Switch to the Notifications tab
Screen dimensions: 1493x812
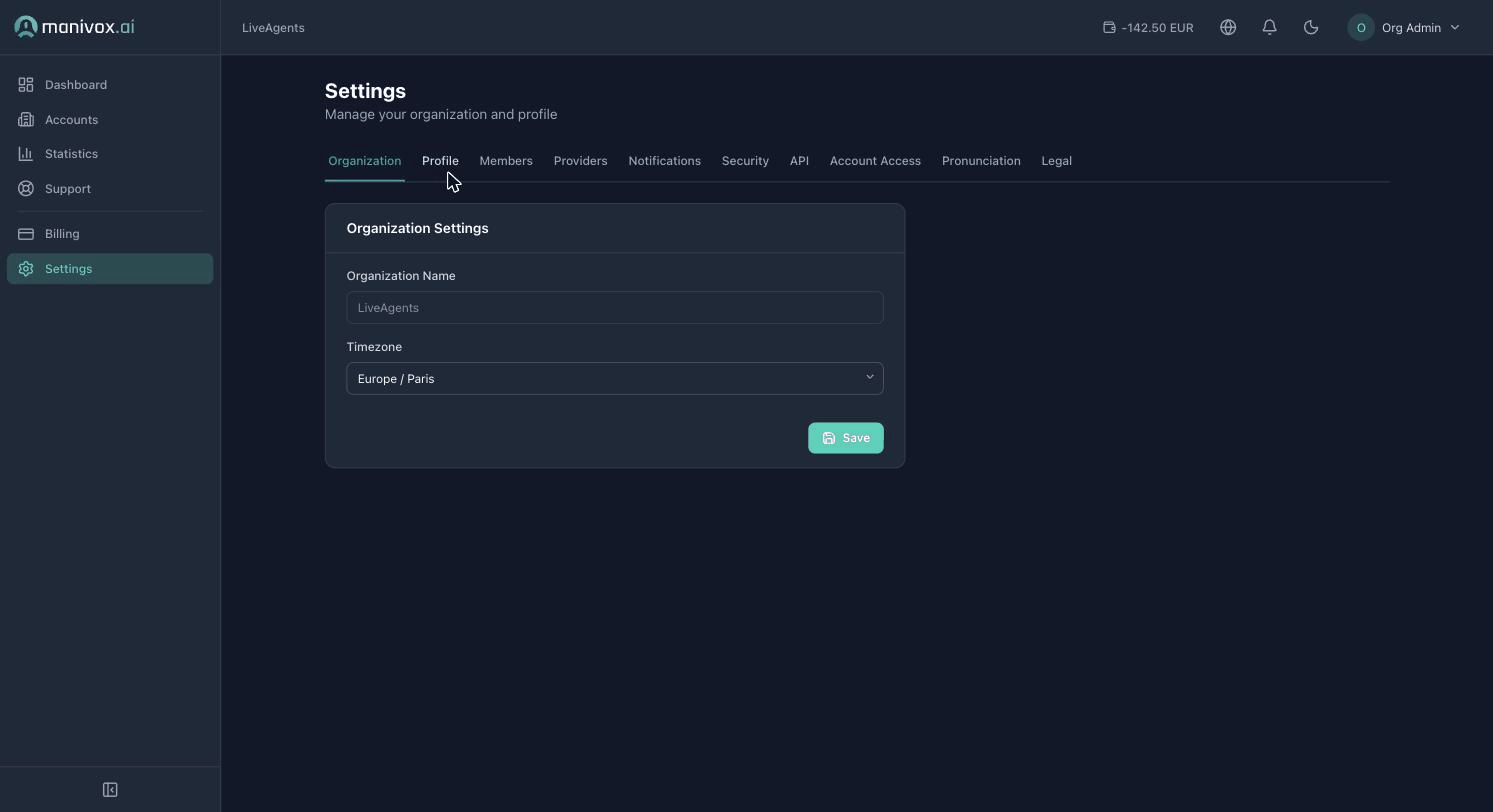point(664,161)
